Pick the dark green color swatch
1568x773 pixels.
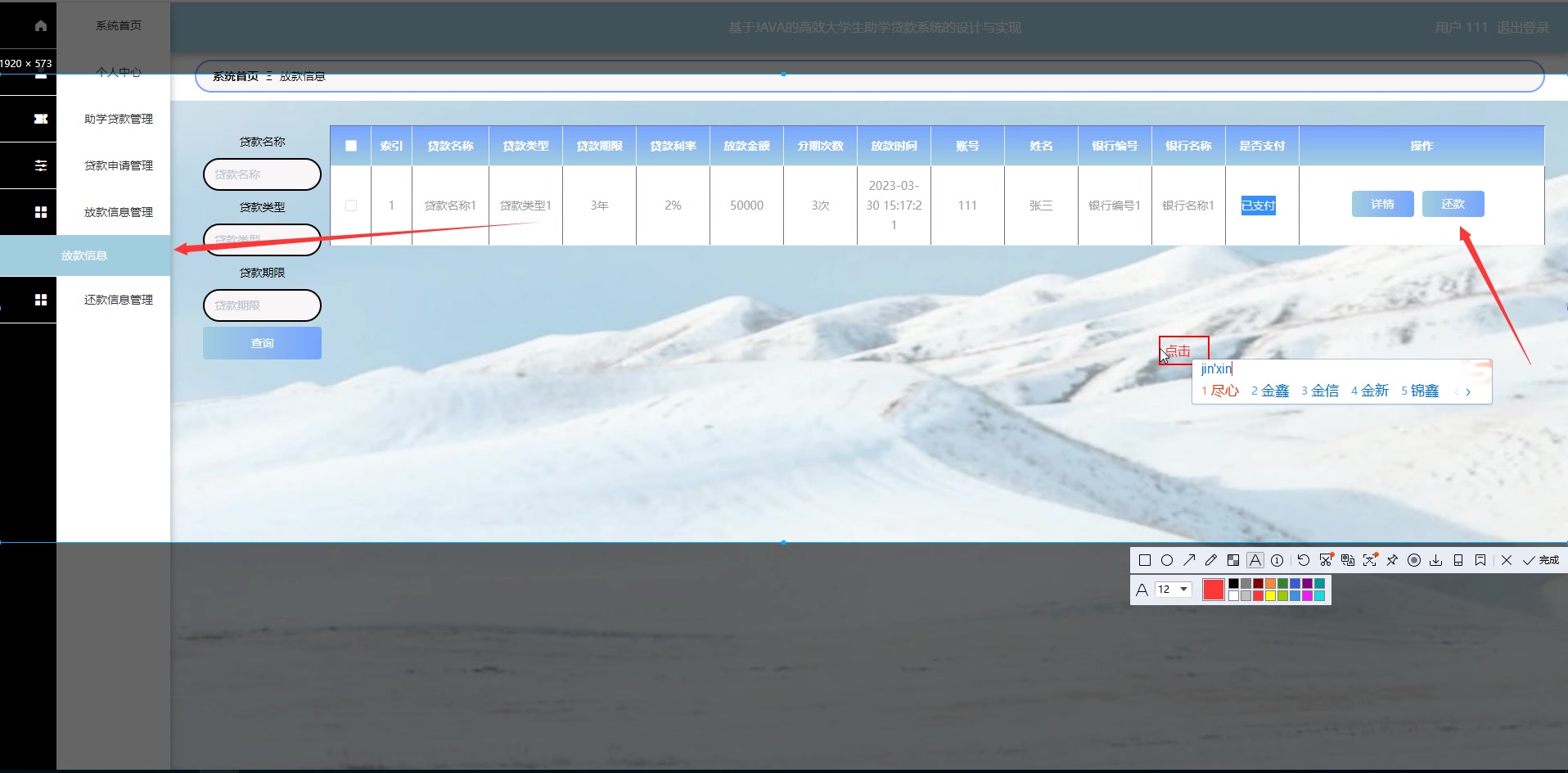click(x=1282, y=584)
